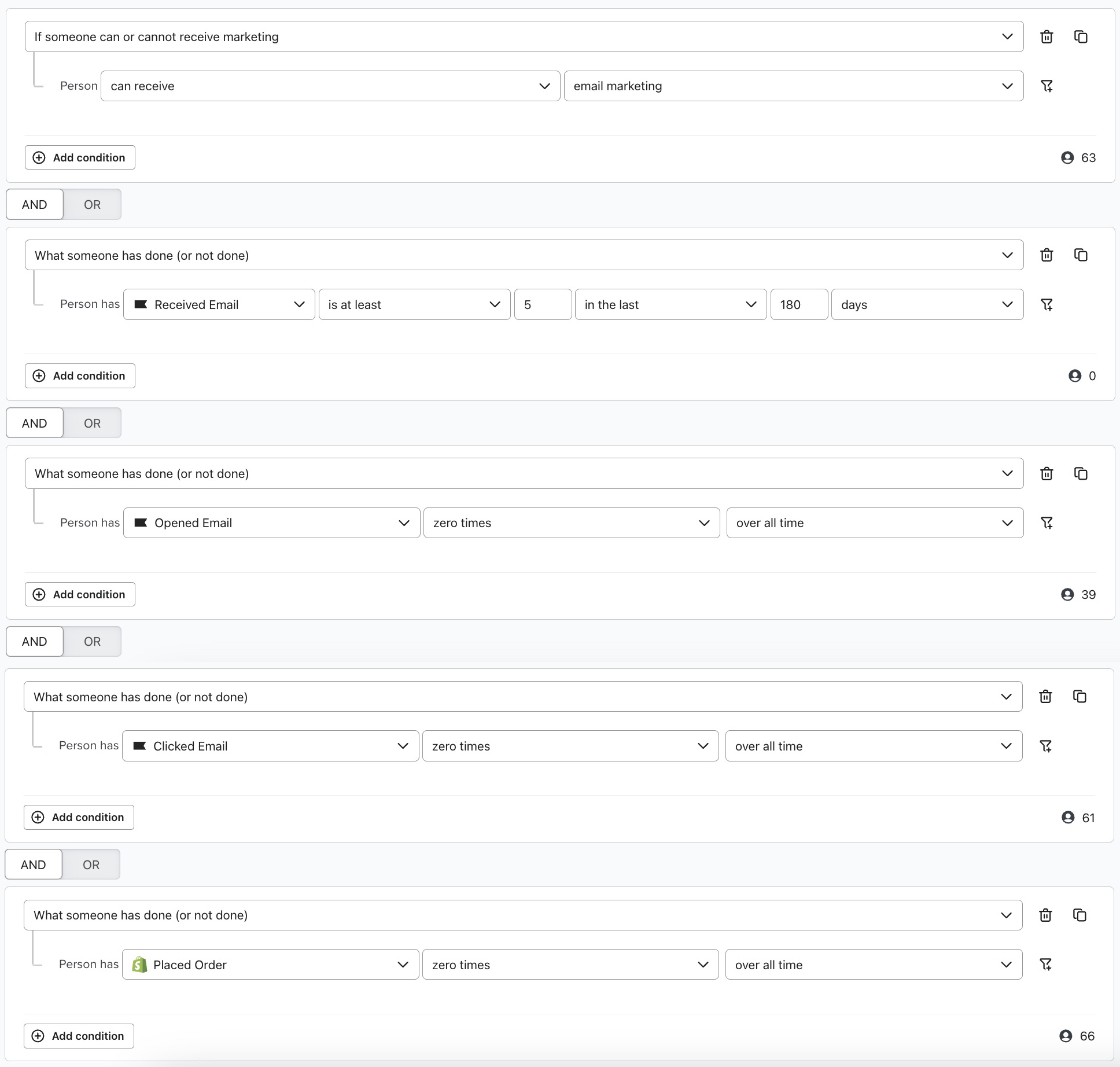Image resolution: width=1120 pixels, height=1067 pixels.
Task: Select the AND operator below Clicked Email condition
Action: pos(35,864)
